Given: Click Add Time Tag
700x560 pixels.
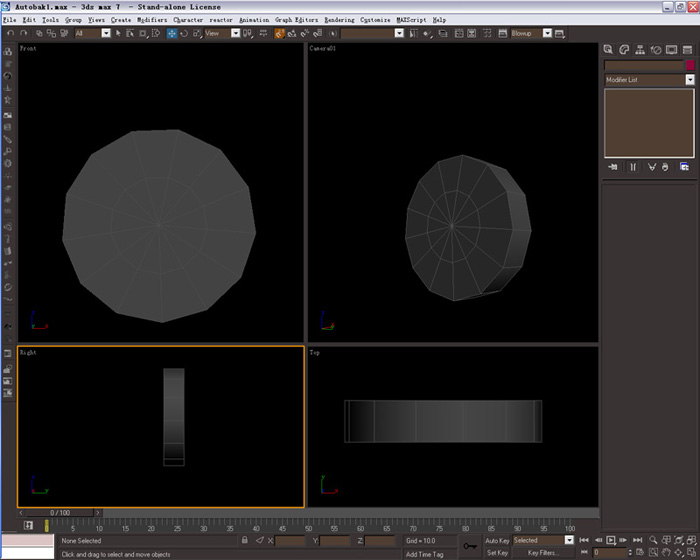Looking at the screenshot, I should pos(425,554).
